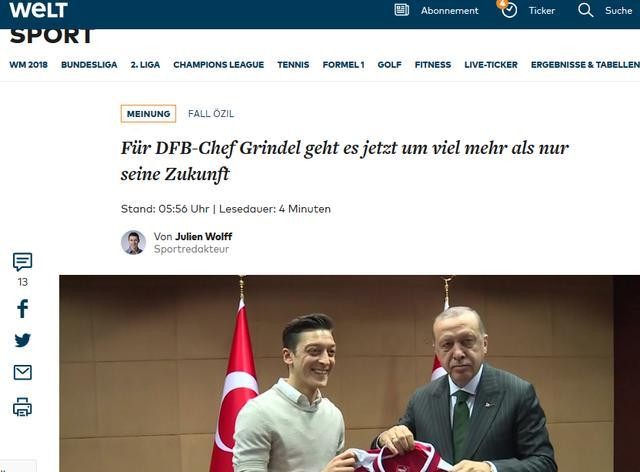Open Ergebnisse & Tabellen page

pos(585,65)
